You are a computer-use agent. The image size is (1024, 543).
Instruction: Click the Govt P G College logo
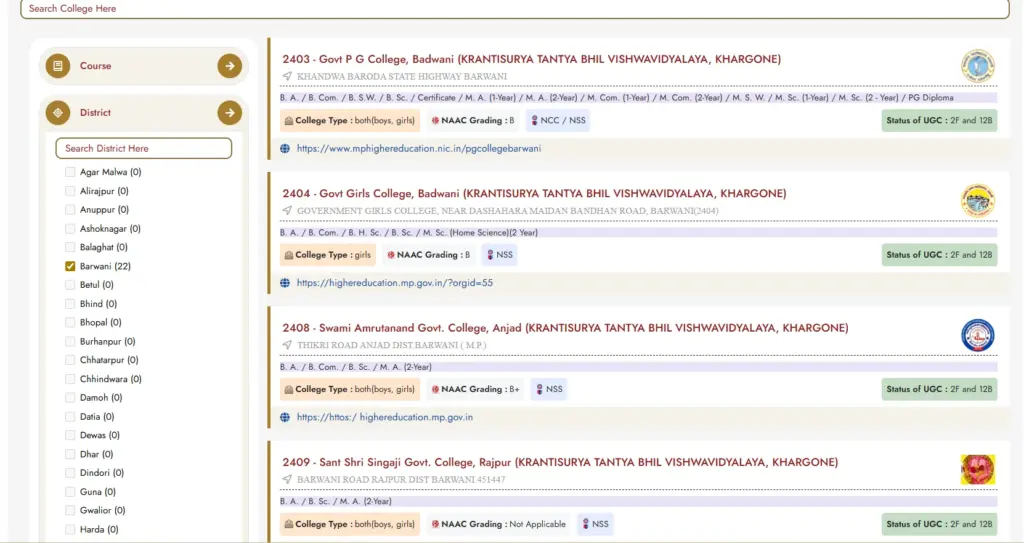(x=978, y=66)
